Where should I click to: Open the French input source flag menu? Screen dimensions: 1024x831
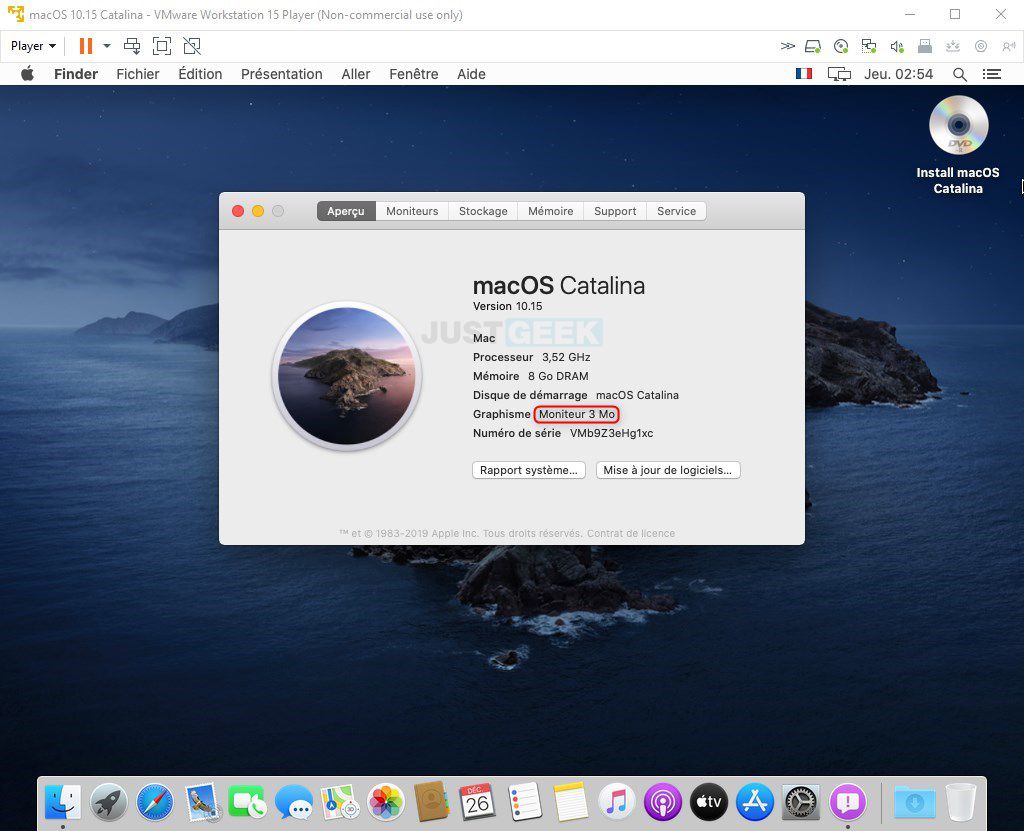coord(803,74)
